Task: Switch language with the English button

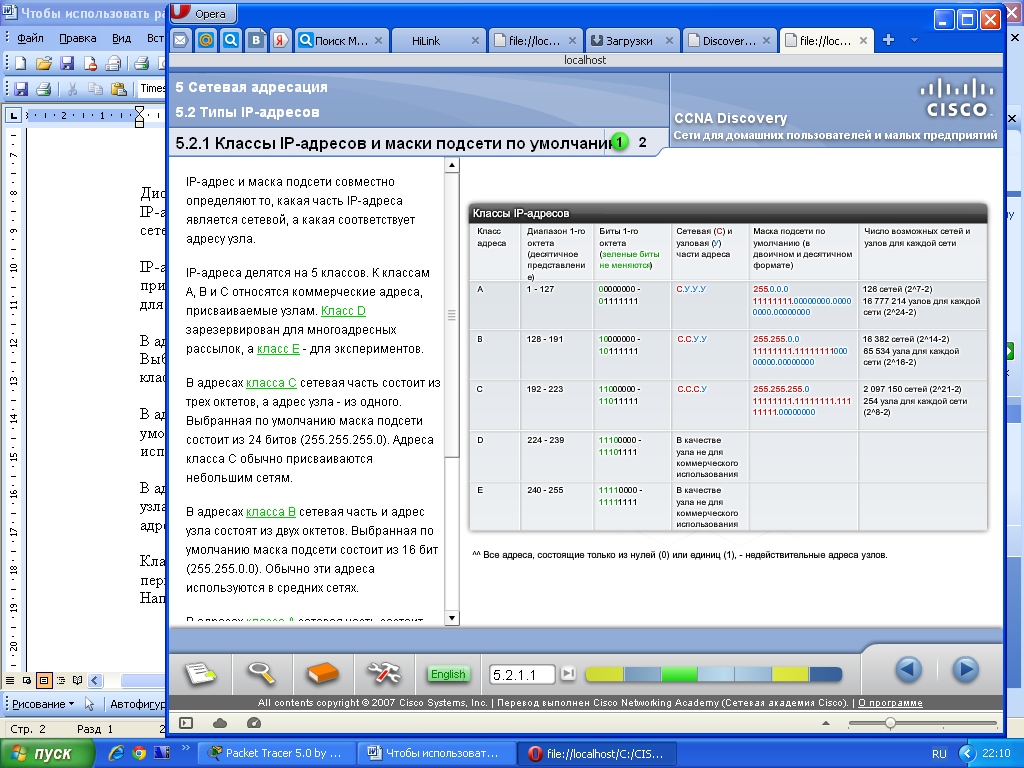Action: pos(448,674)
